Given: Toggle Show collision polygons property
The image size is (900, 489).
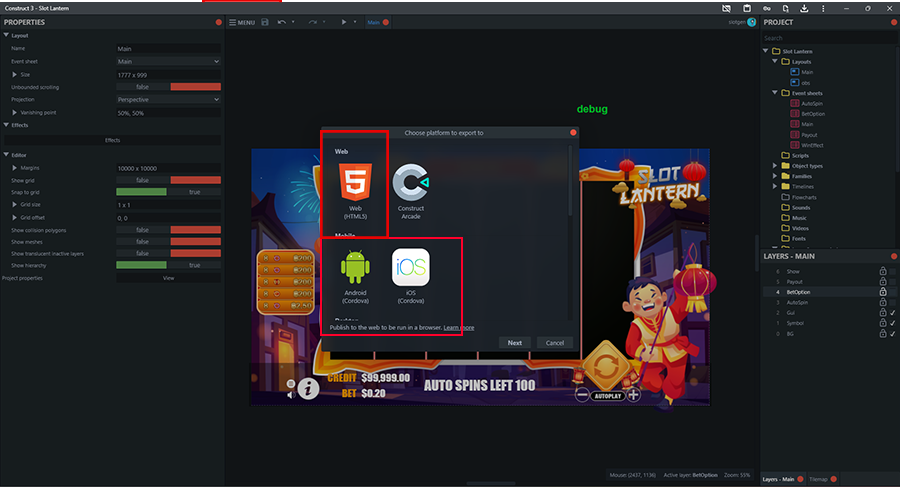Looking at the screenshot, I should pyautogui.click(x=168, y=230).
